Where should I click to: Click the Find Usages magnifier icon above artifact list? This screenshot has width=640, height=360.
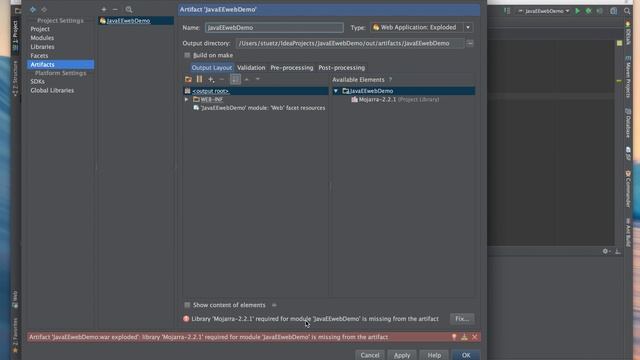point(129,9)
